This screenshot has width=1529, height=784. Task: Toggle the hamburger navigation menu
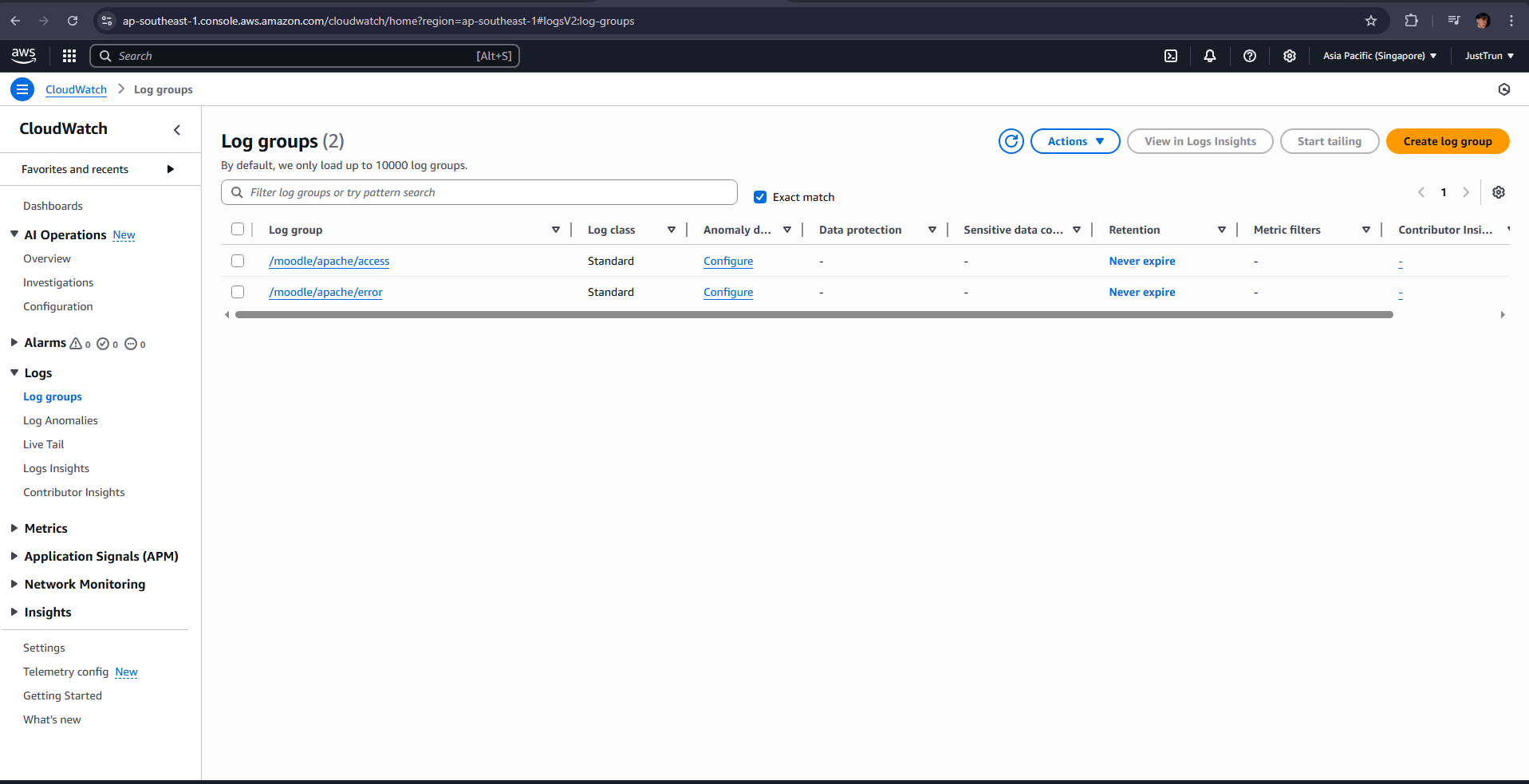[x=22, y=89]
